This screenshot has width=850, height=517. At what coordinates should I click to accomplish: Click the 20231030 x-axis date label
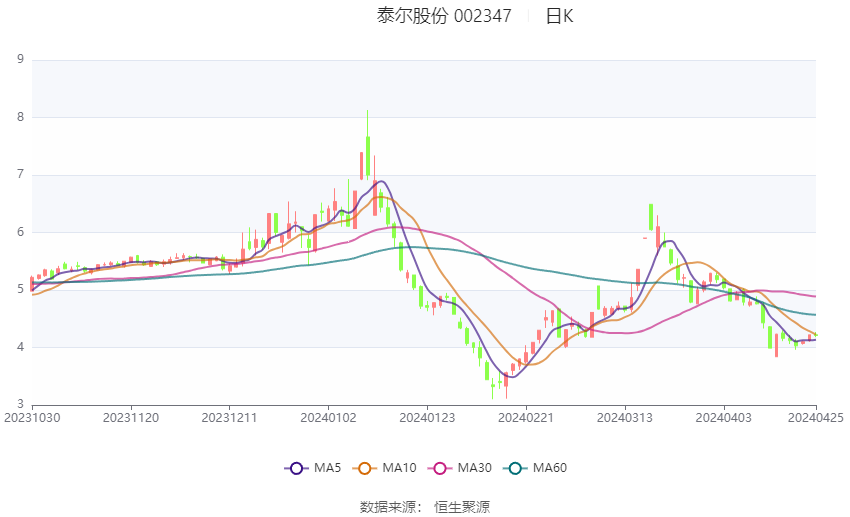pyautogui.click(x=32, y=418)
